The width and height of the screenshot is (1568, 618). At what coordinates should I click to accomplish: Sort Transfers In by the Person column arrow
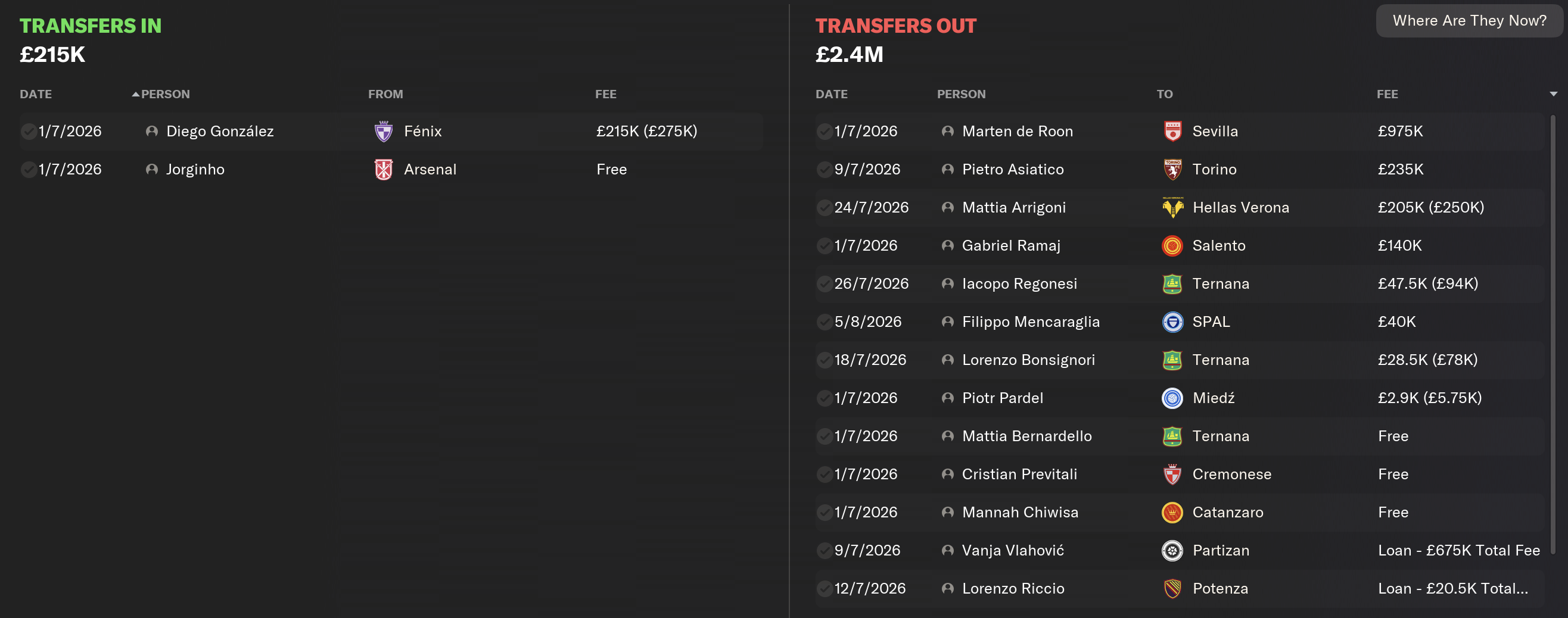point(136,94)
